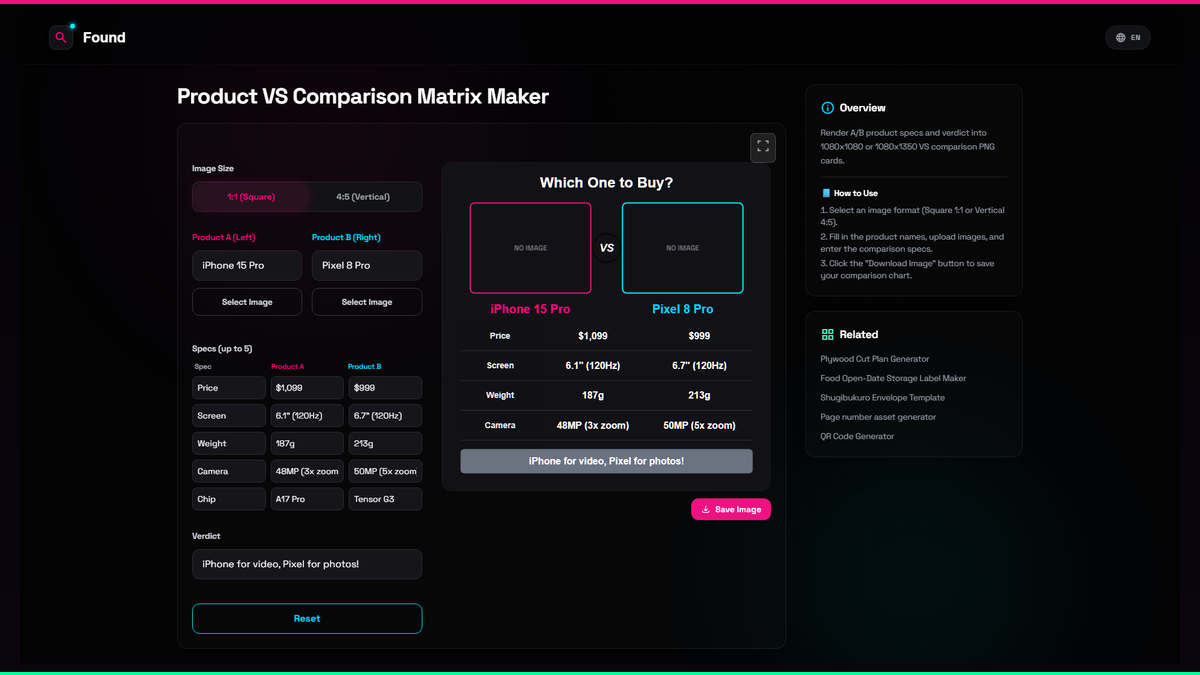Click the Product B name field
1200x675 pixels.
tap(367, 265)
